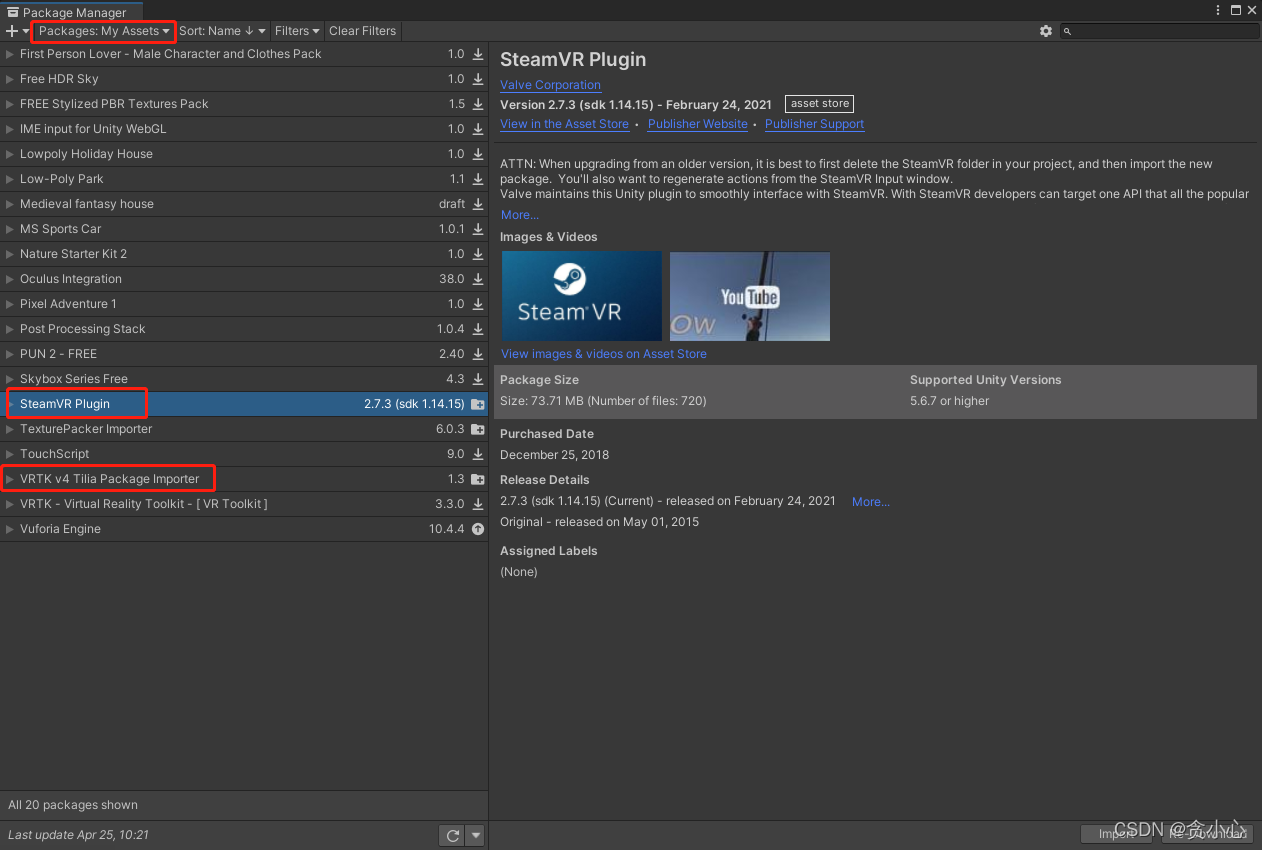
Task: Click the add package plus icon
Action: click(12, 31)
